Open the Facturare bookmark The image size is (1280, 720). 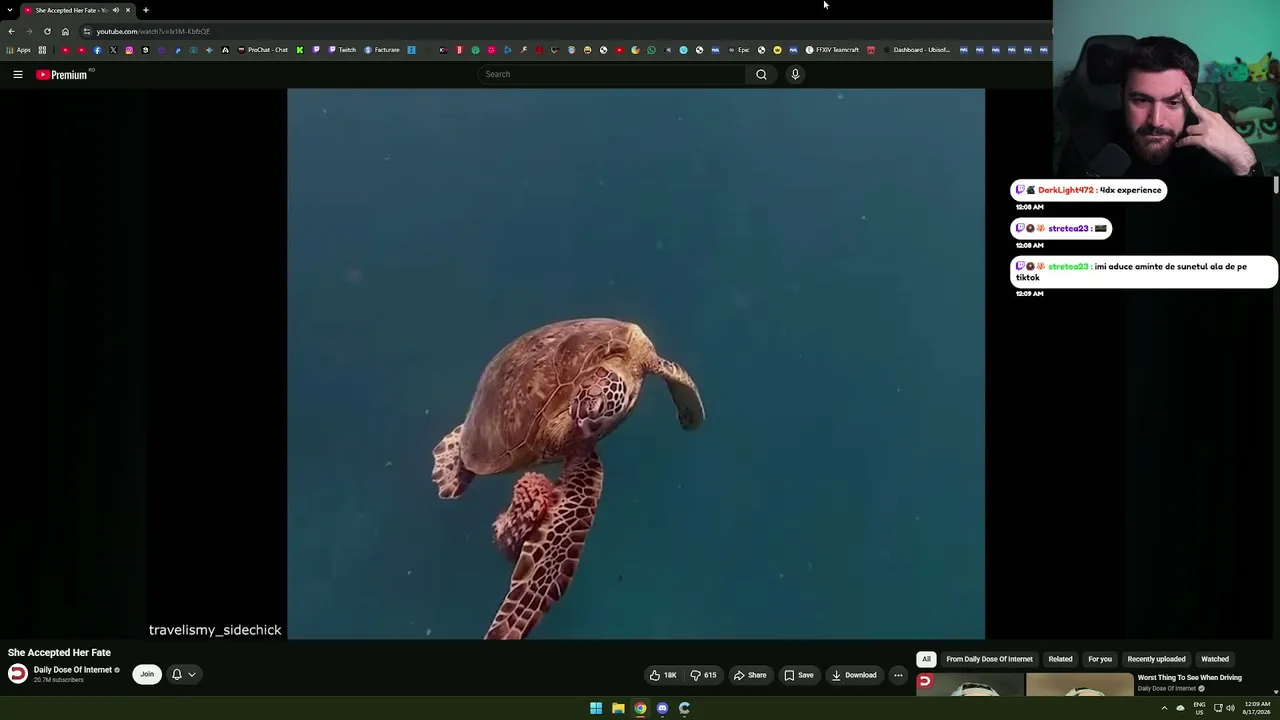click(x=382, y=50)
